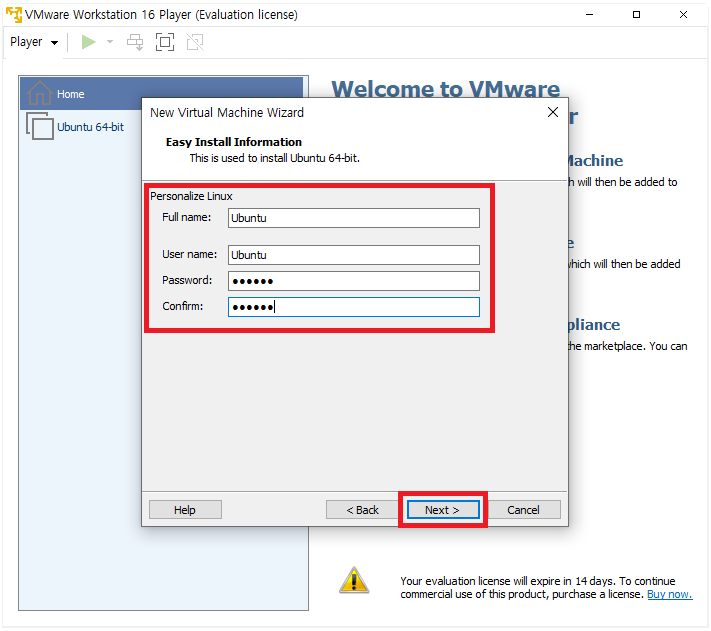The image size is (711, 631).
Task: Click the Unity mode toolbar icon
Action: click(195, 42)
